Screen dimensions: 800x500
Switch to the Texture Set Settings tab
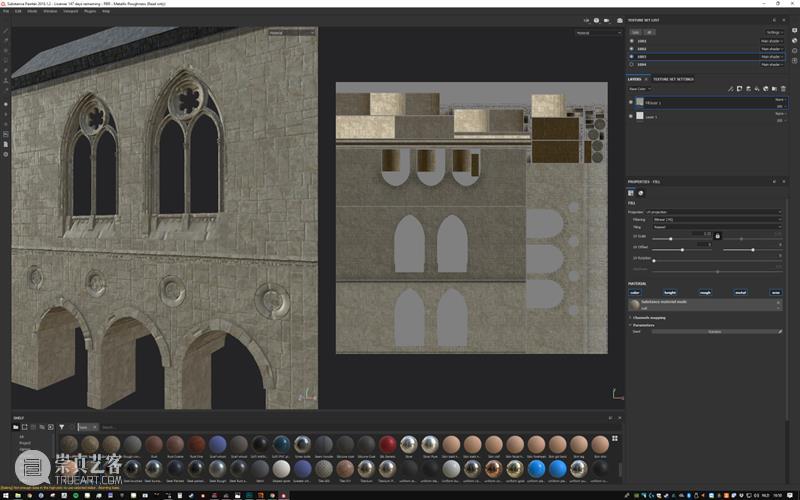click(674, 79)
